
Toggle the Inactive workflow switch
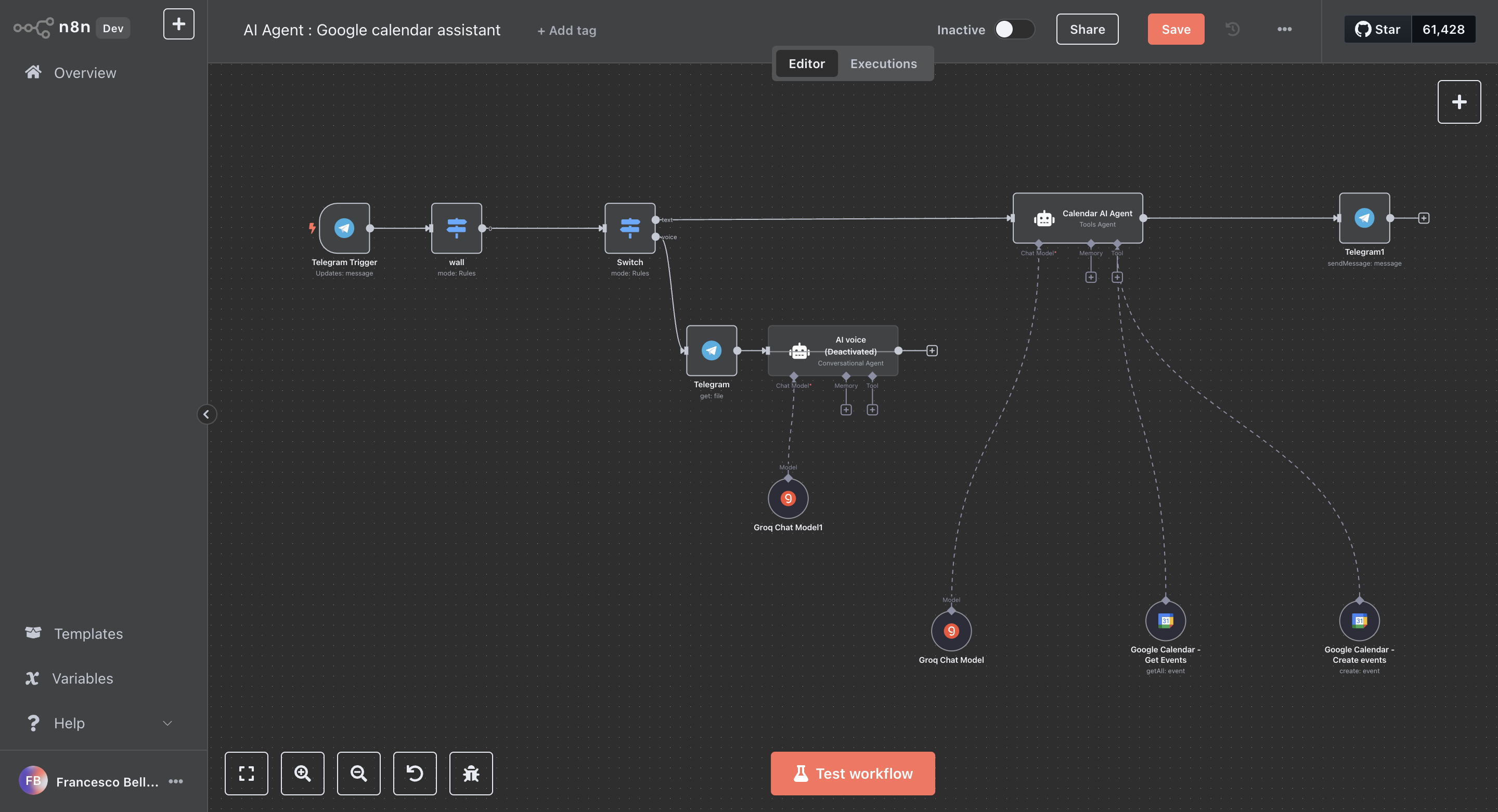point(1014,29)
